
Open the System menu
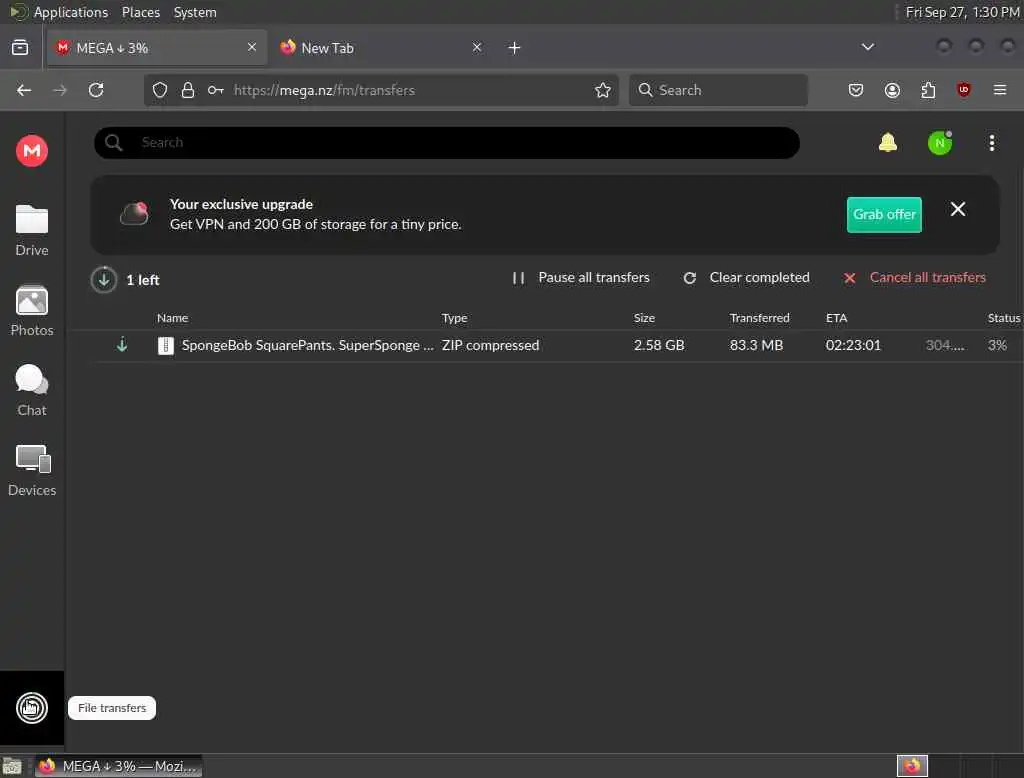click(x=195, y=12)
